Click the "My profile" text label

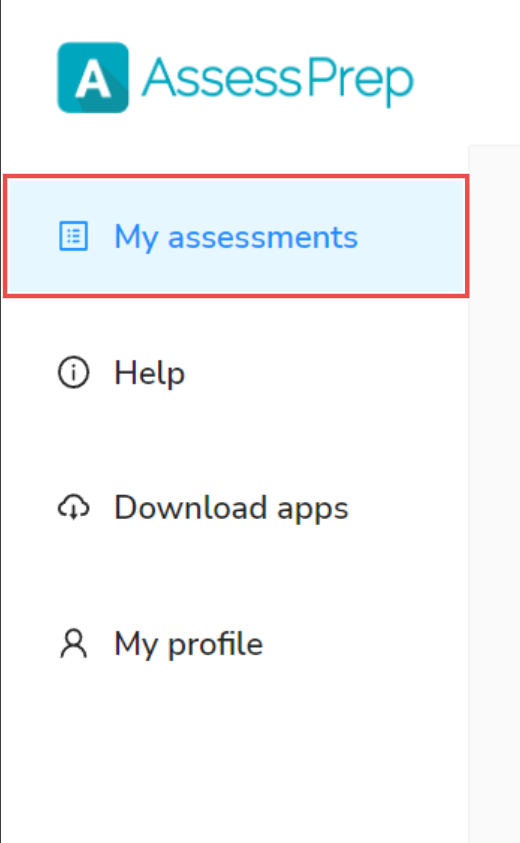[189, 644]
